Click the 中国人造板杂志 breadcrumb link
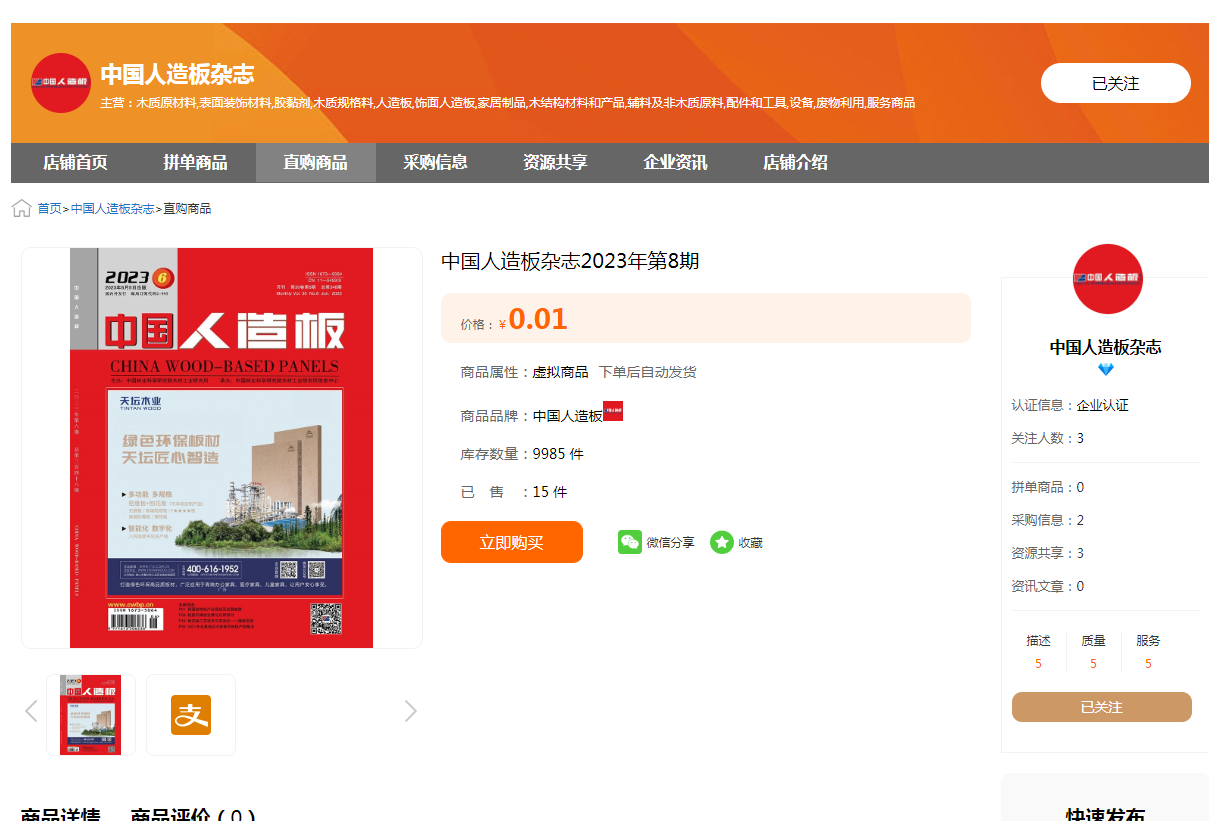 112,209
